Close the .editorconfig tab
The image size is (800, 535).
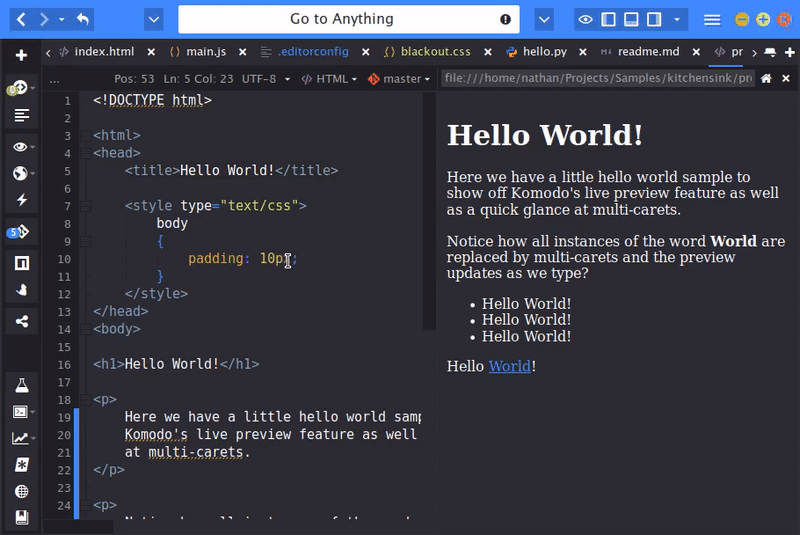point(366,52)
